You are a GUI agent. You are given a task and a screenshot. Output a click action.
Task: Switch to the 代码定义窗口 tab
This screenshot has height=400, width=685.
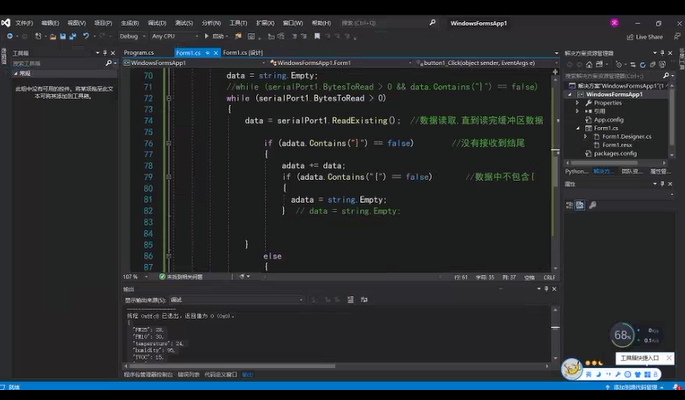[221, 375]
